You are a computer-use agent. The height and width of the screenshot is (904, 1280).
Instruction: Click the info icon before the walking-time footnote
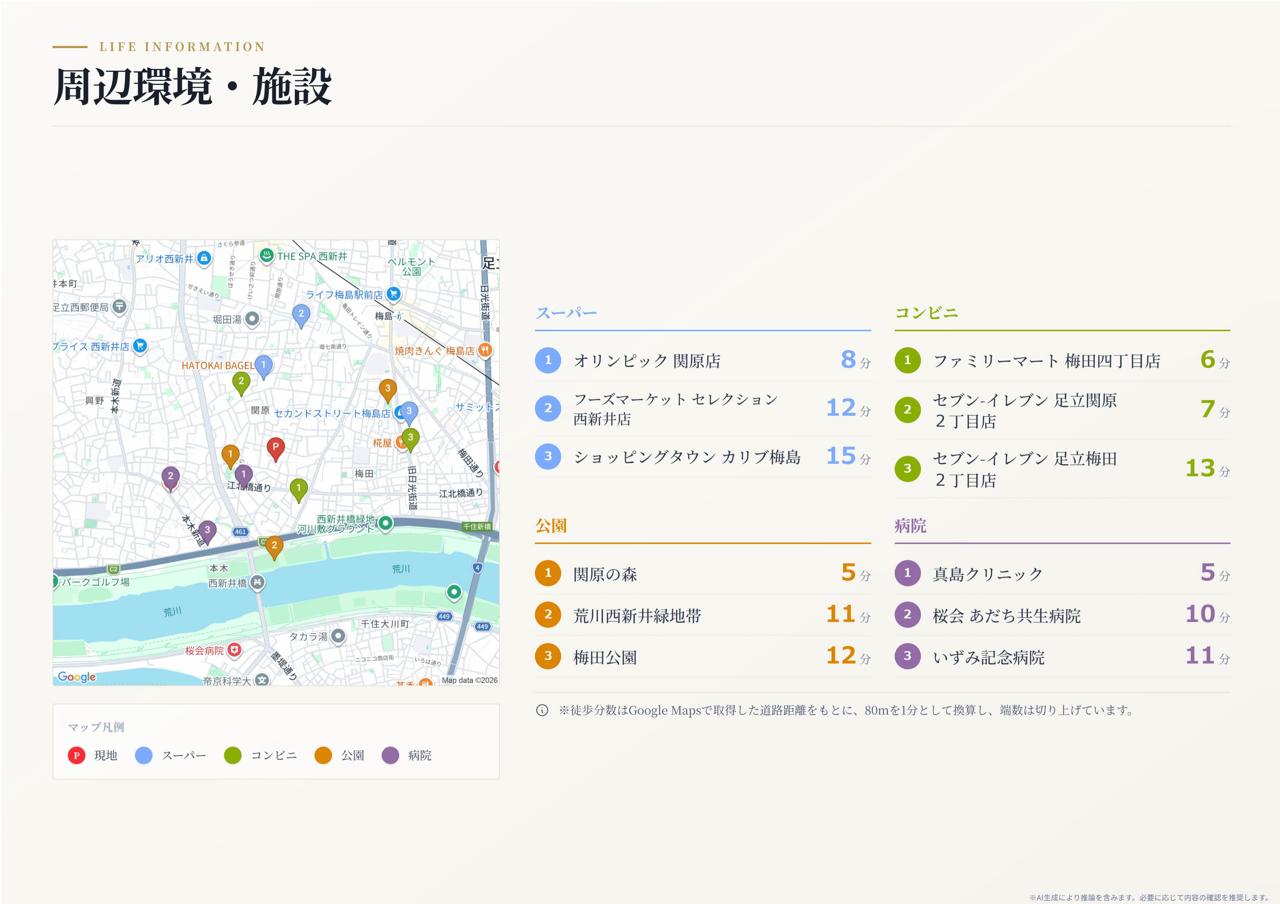(x=542, y=710)
